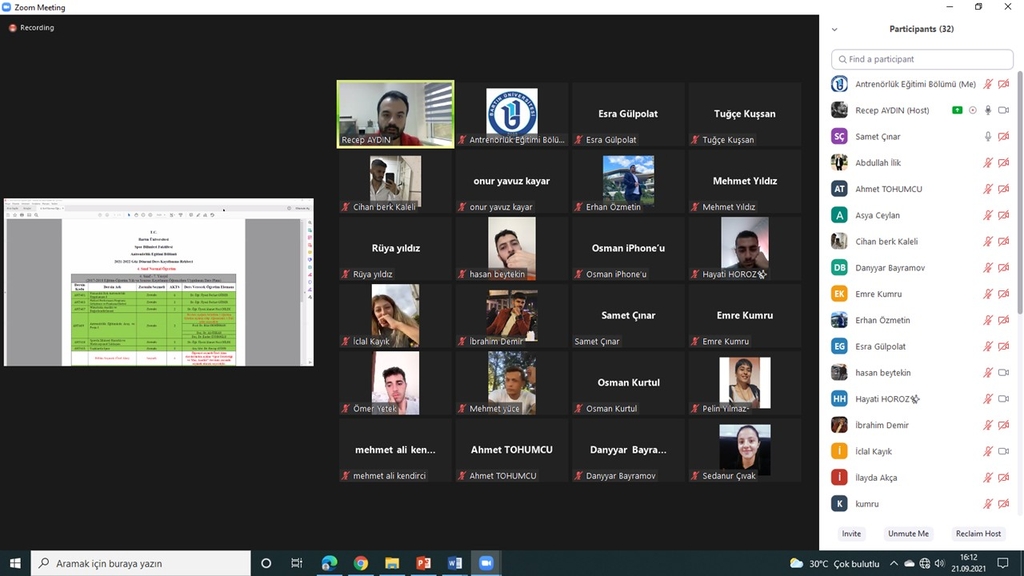This screenshot has height=576, width=1024.
Task: Click the Invite button
Action: coord(851,534)
